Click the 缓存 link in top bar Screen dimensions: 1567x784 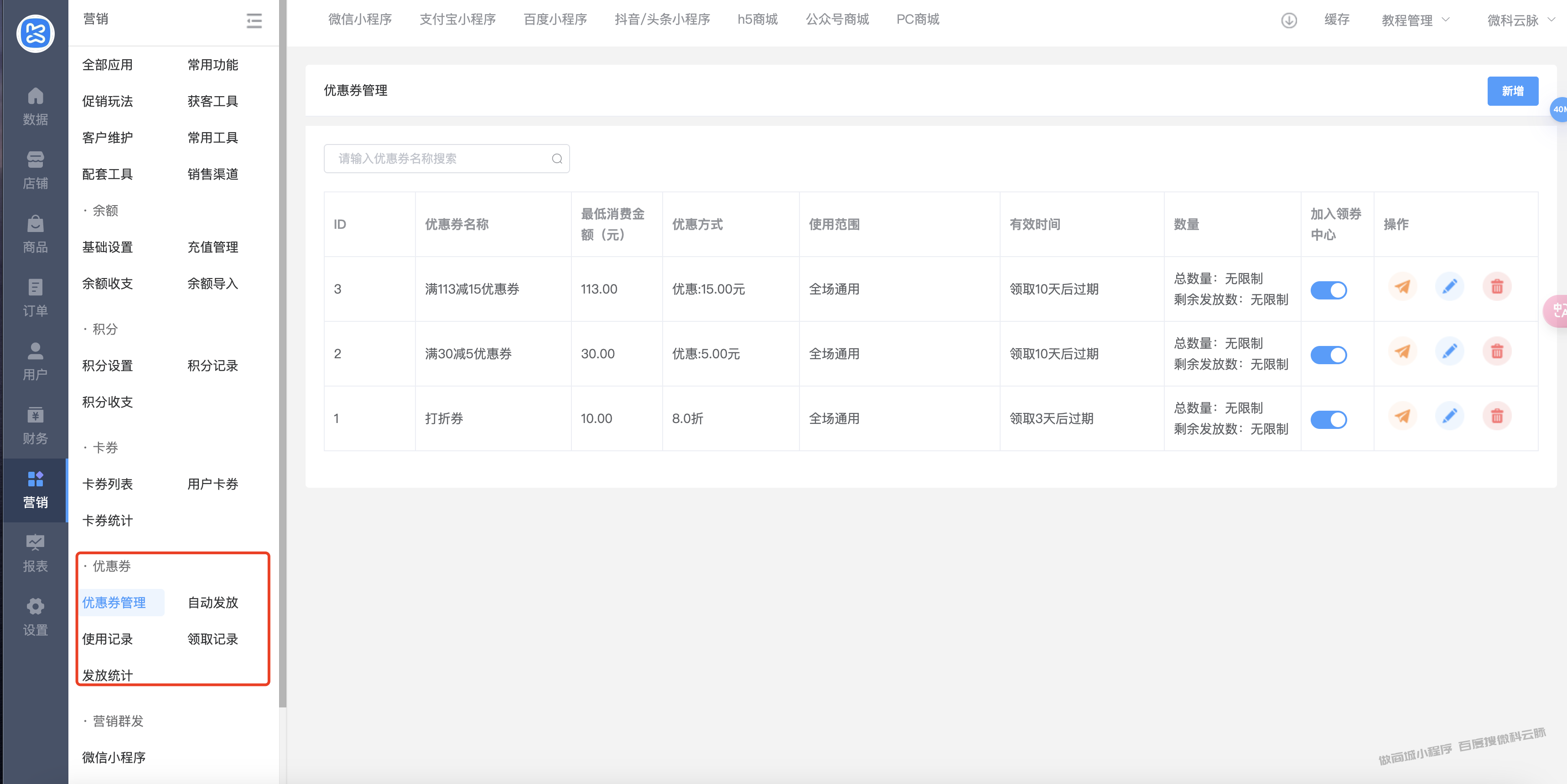(1336, 20)
